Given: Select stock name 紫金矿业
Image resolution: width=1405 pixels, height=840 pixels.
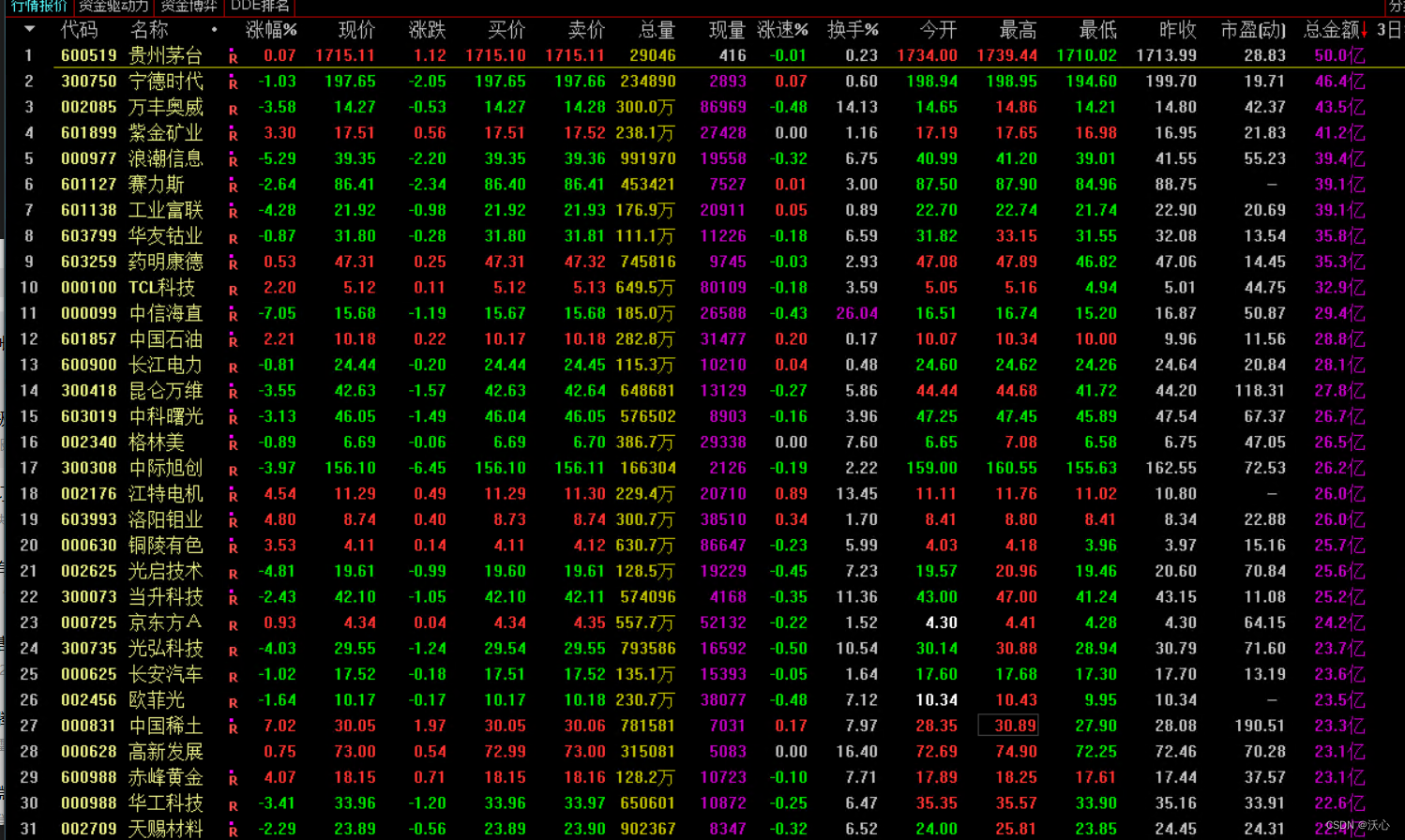Looking at the screenshot, I should point(166,133).
